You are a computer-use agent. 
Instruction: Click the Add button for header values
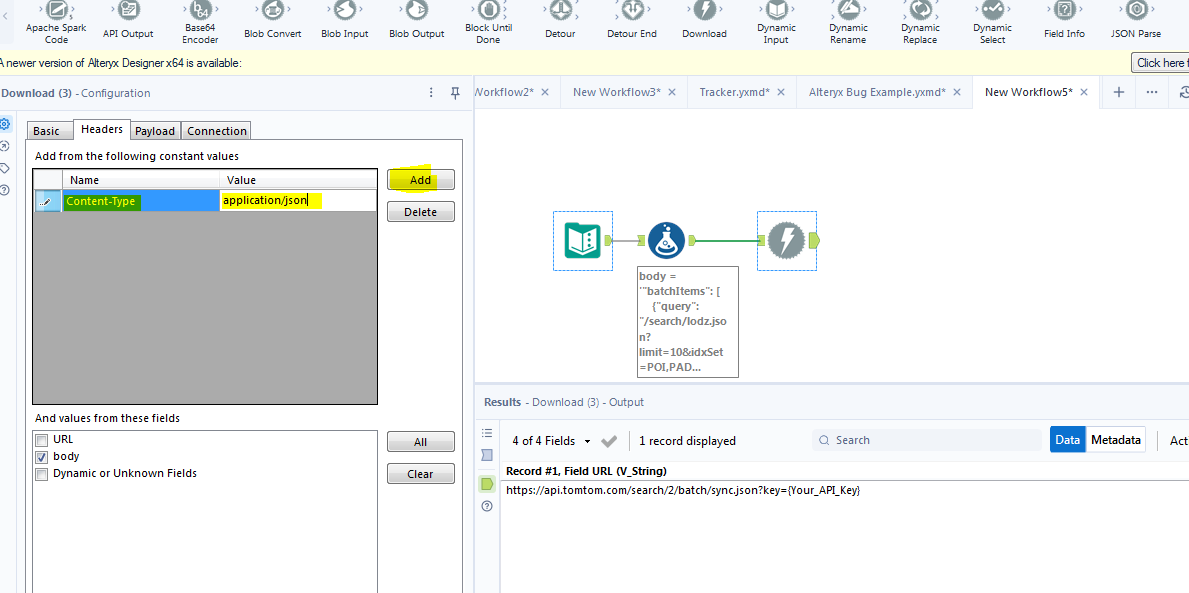point(420,179)
